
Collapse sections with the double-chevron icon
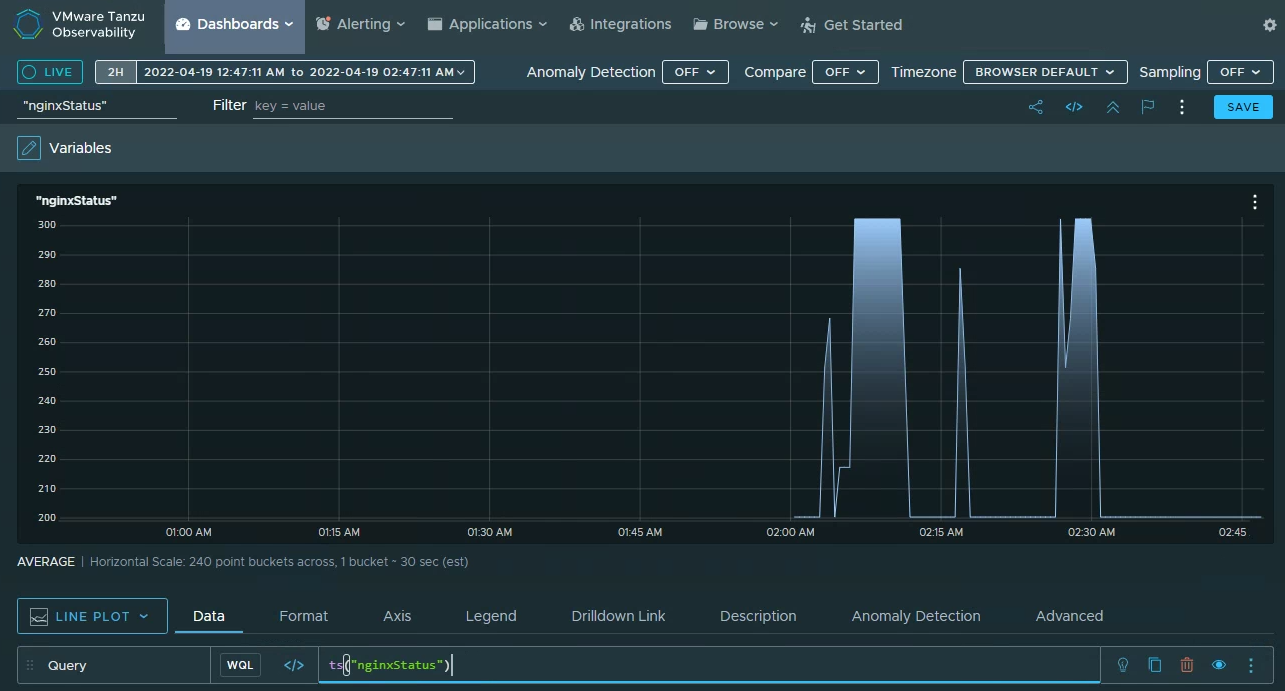[x=1112, y=107]
